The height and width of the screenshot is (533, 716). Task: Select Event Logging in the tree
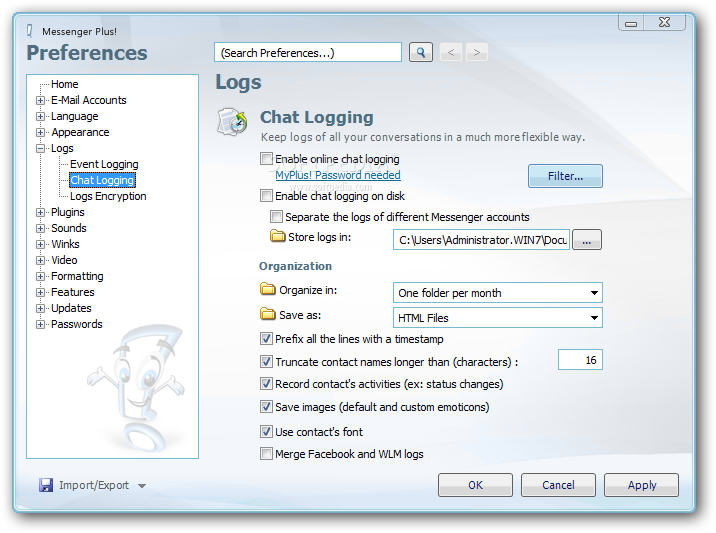coord(104,164)
